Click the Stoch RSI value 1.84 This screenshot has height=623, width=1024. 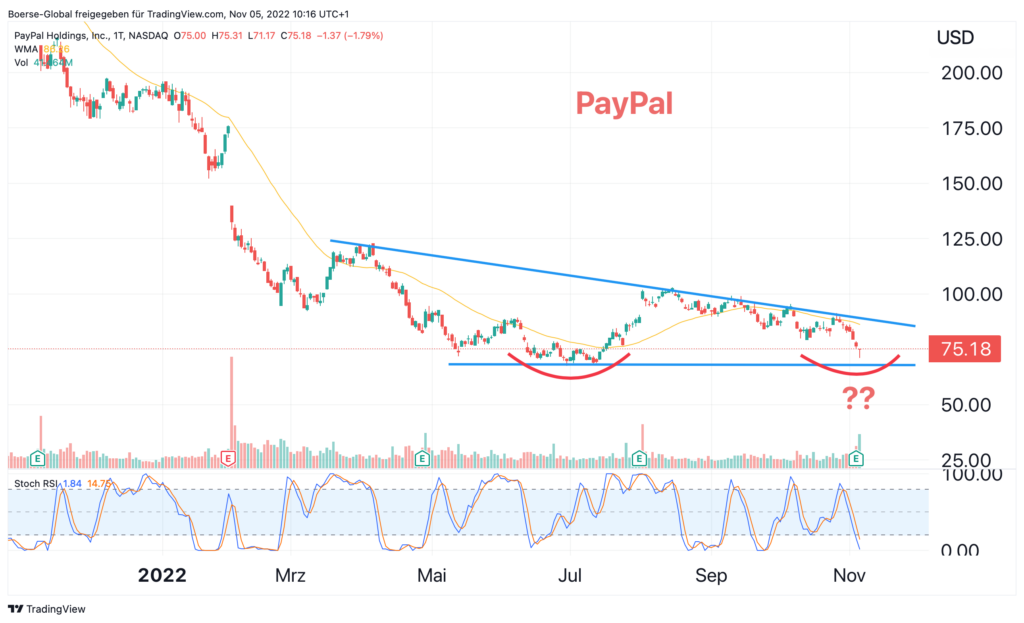[72, 484]
